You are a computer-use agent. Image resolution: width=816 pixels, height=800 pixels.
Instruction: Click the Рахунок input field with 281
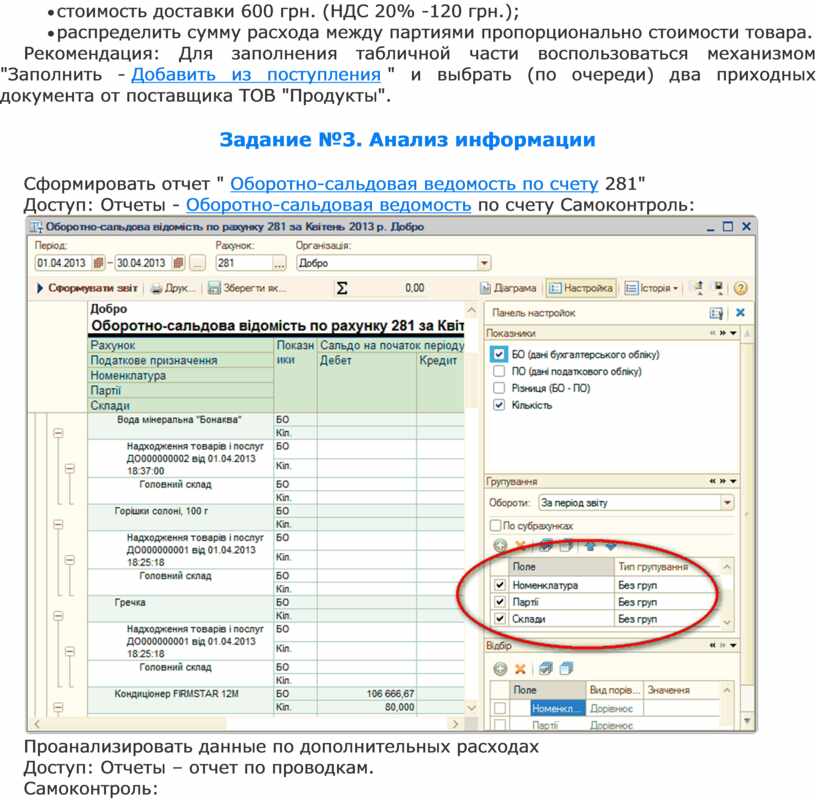click(245, 263)
